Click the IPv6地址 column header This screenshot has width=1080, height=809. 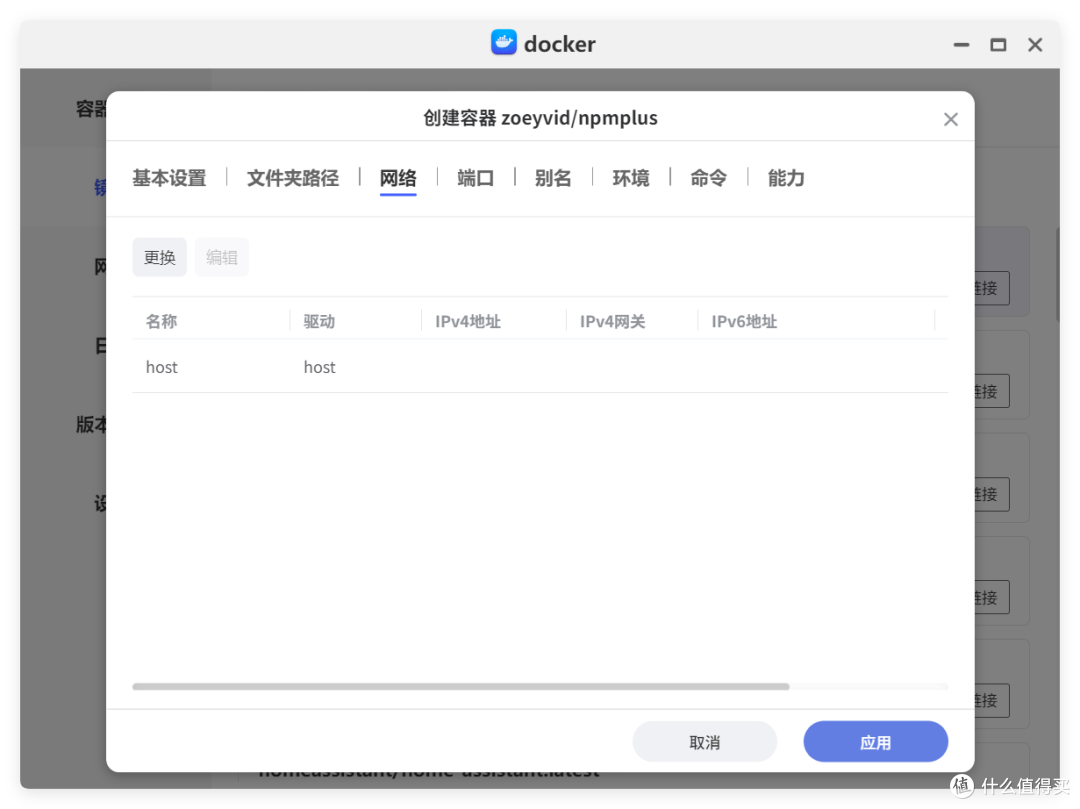point(744,322)
